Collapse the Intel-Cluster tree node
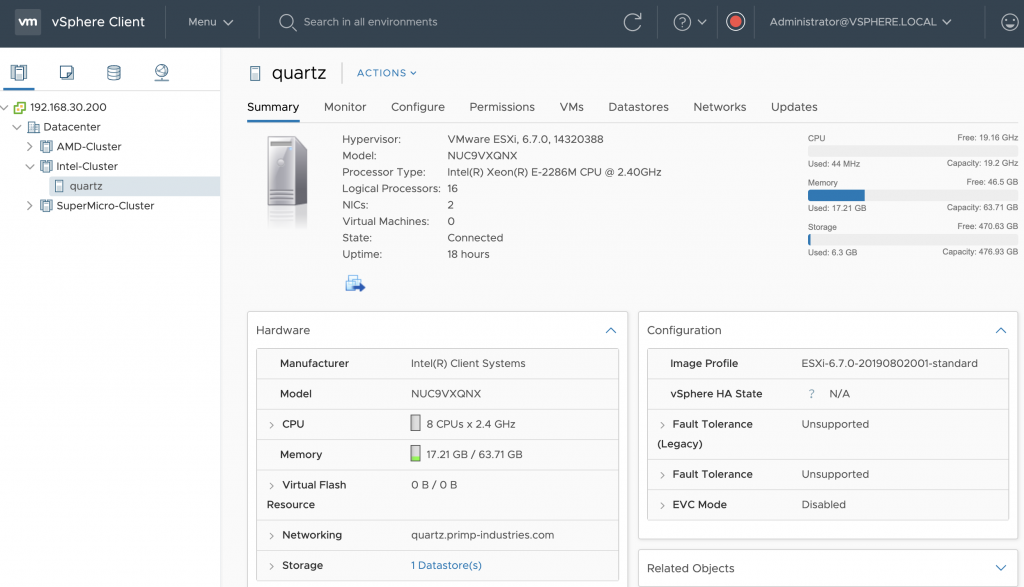The image size is (1024, 587). click(30, 166)
